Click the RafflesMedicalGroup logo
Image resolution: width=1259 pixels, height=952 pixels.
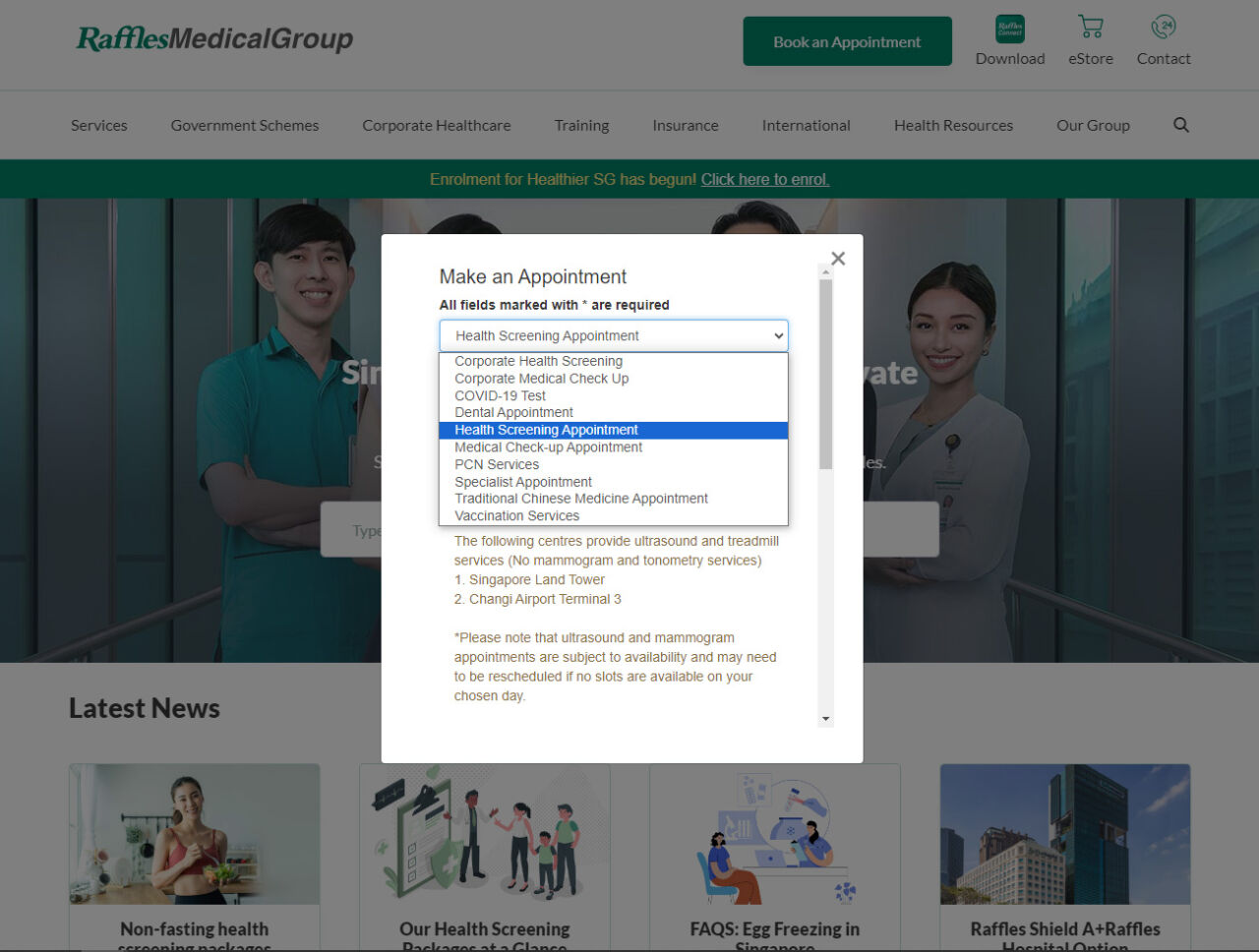tap(214, 39)
